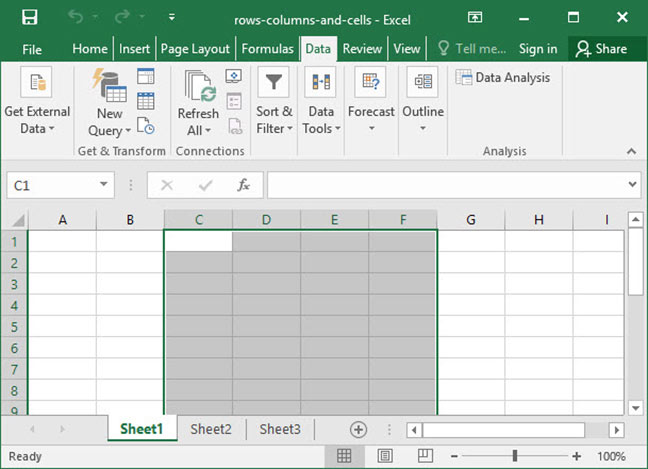Screen dimensions: 648x469
Task: Switch to the Insert tab
Action: [x=134, y=49]
